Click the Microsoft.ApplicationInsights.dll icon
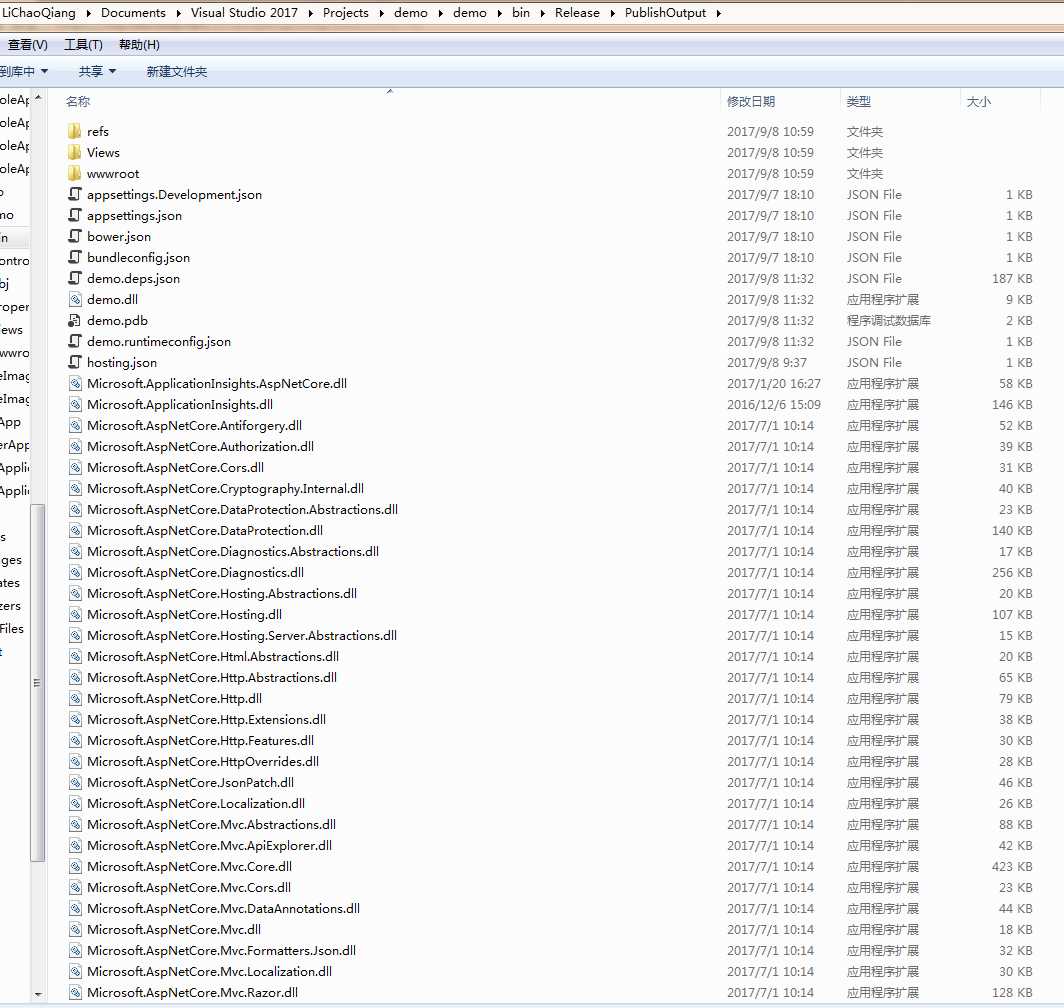The image size is (1064, 1008). [75, 405]
